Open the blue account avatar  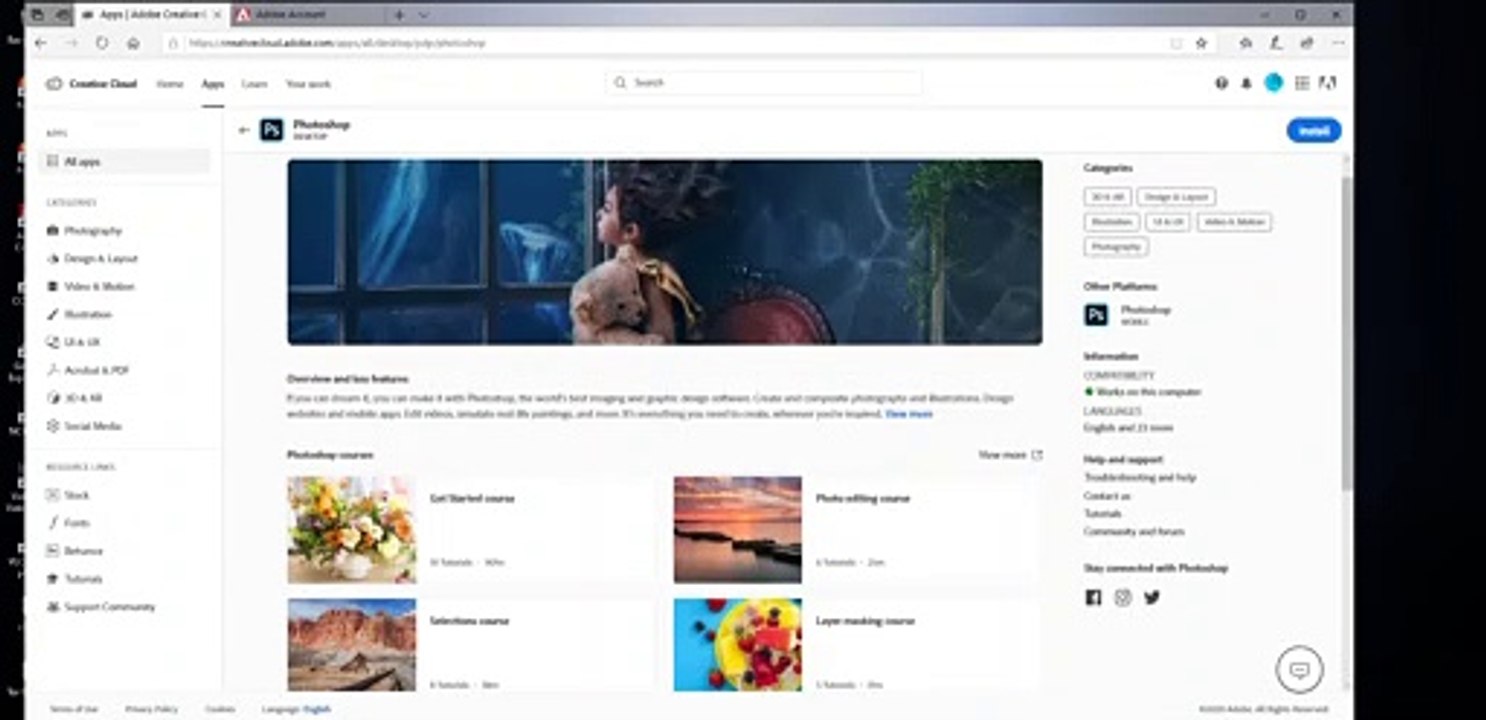click(1273, 83)
